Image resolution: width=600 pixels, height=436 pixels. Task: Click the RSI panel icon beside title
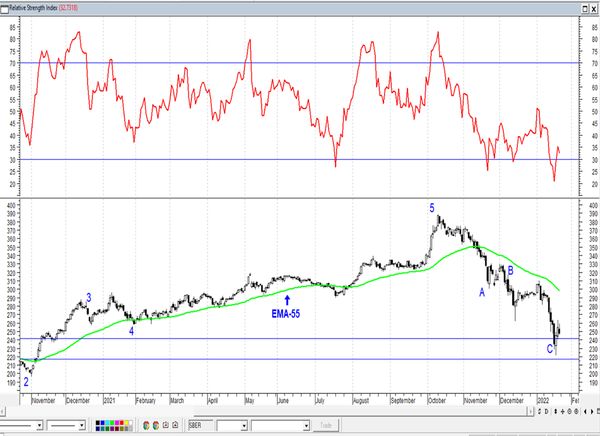5,8
